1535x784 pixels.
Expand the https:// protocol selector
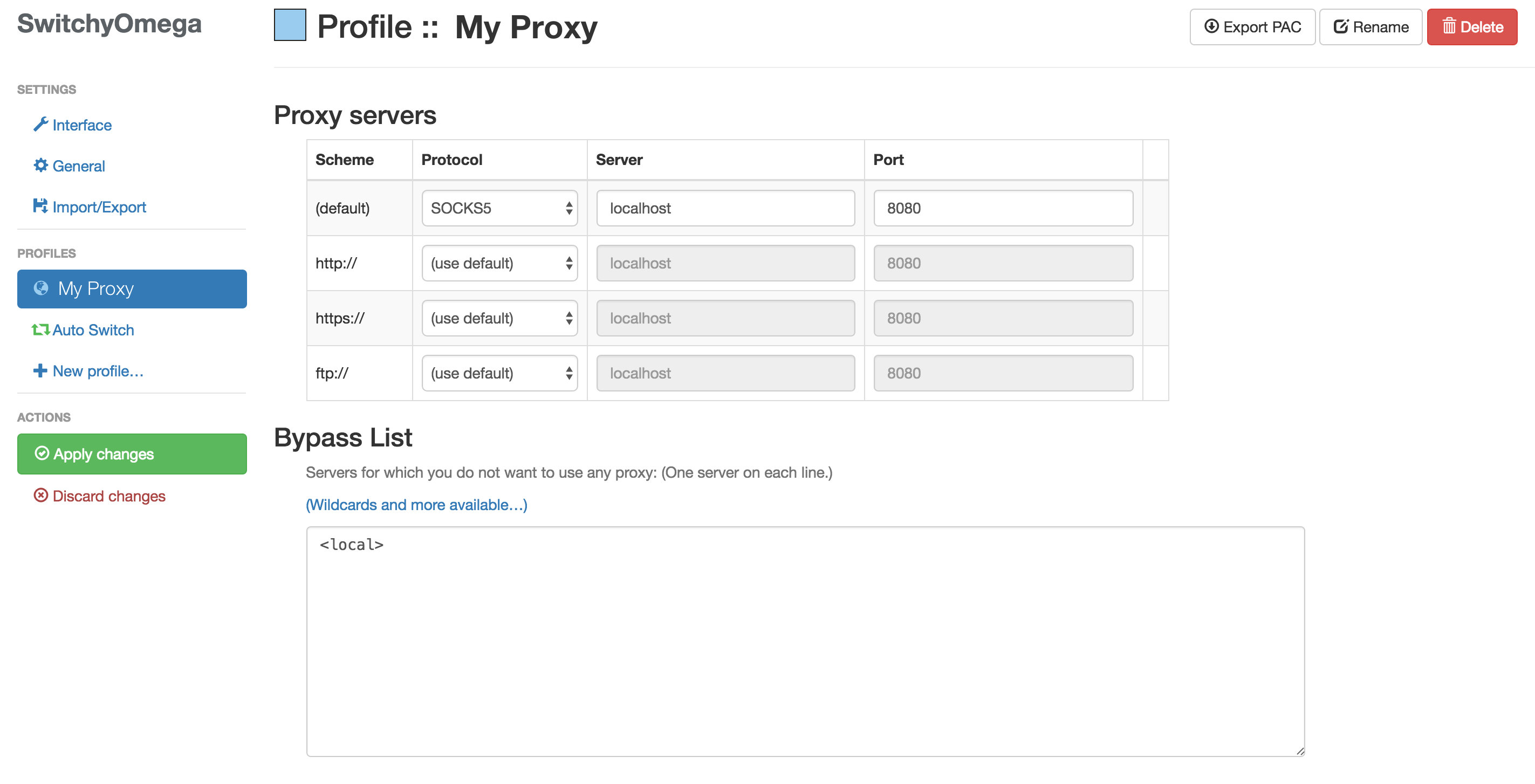tap(499, 318)
